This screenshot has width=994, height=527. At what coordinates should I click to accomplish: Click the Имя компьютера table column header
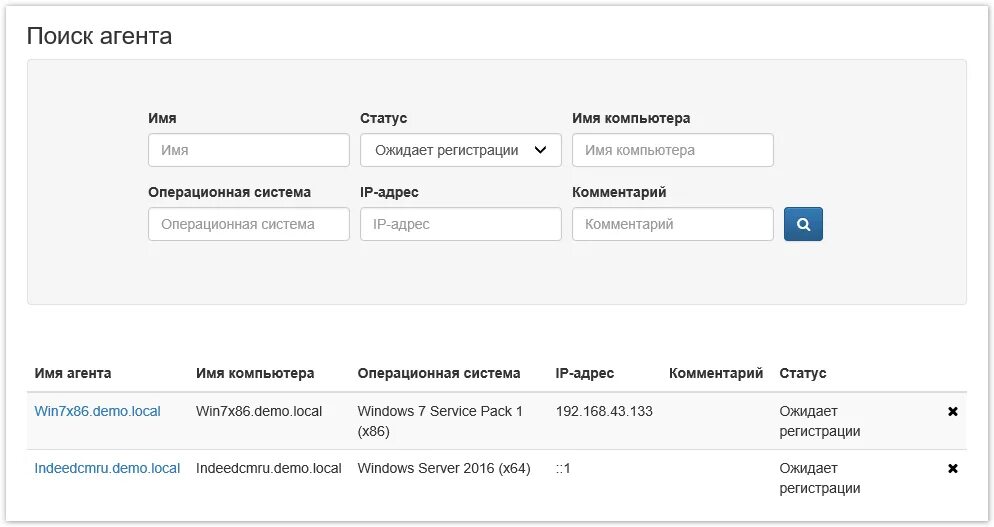255,373
